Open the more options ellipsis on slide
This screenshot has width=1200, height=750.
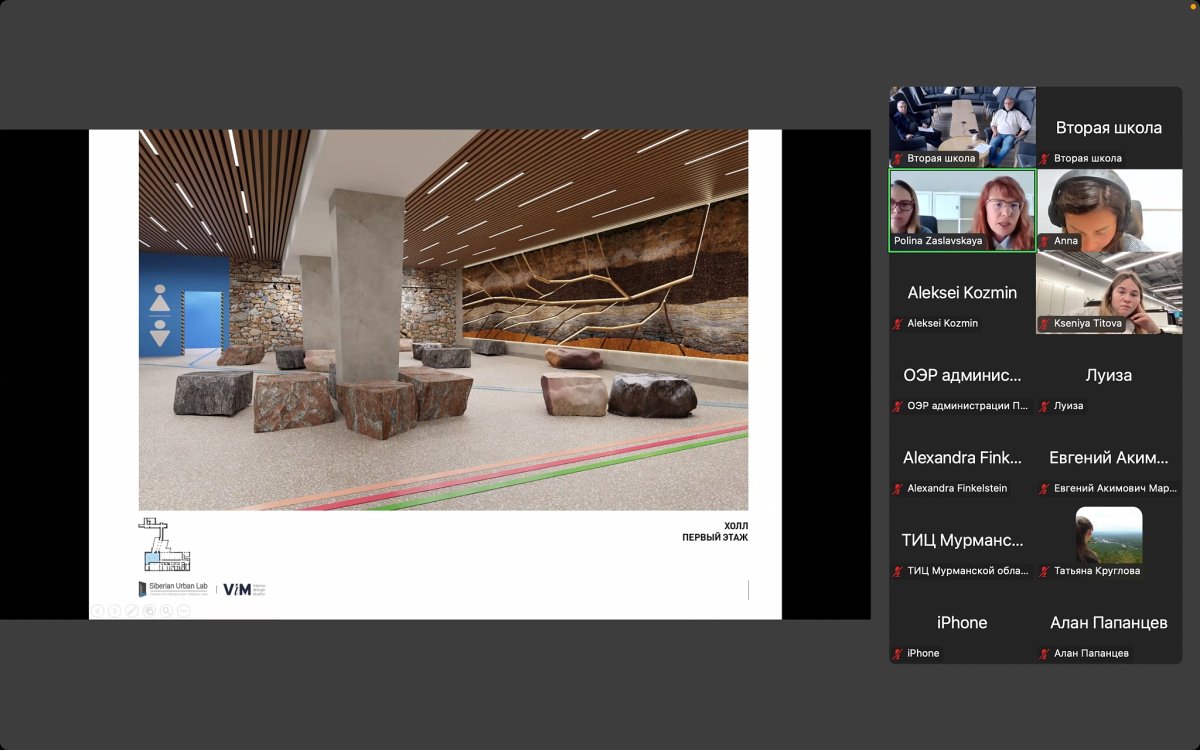pyautogui.click(x=183, y=610)
